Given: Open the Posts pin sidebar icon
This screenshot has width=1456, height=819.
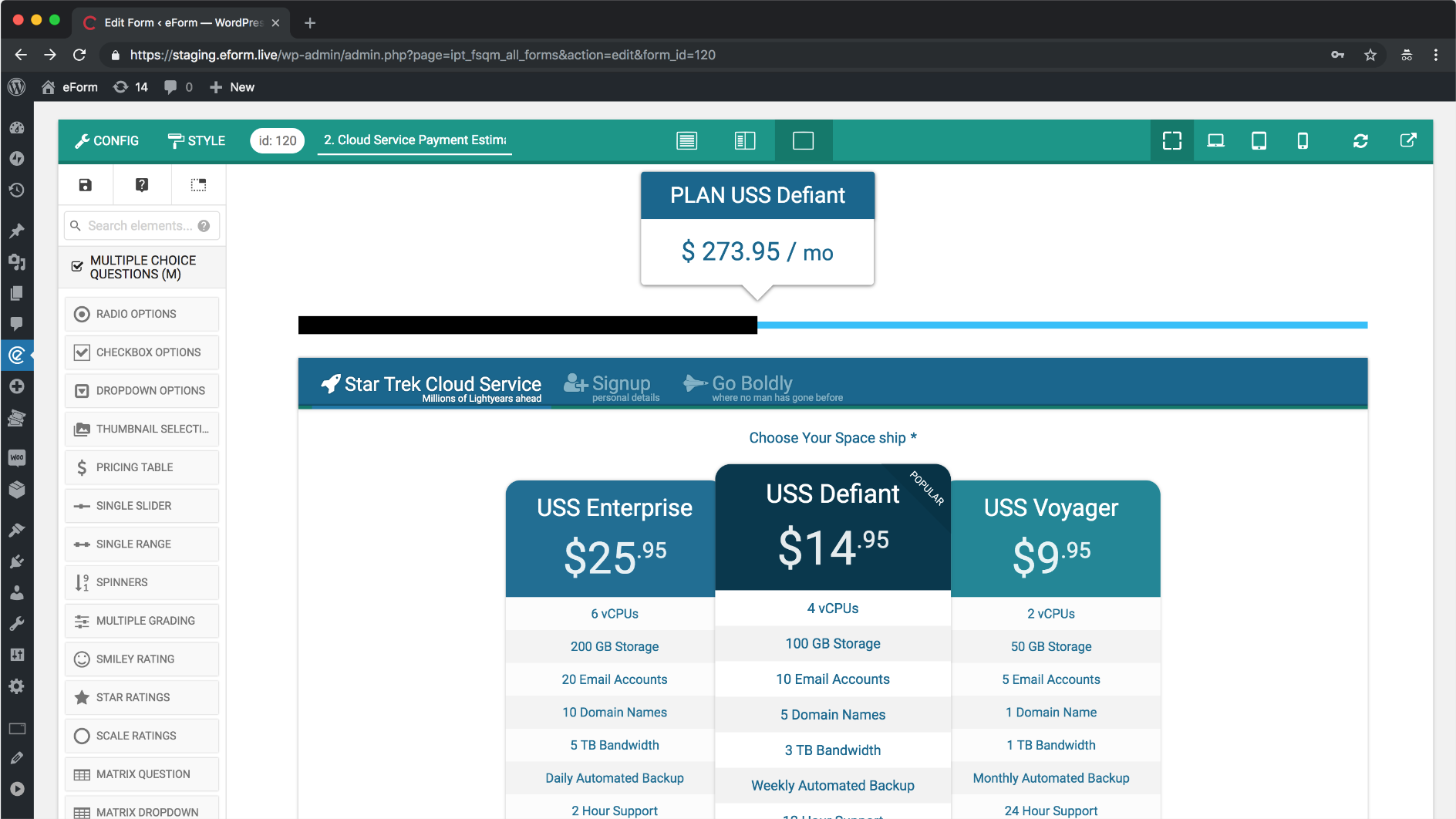Looking at the screenshot, I should [17, 231].
